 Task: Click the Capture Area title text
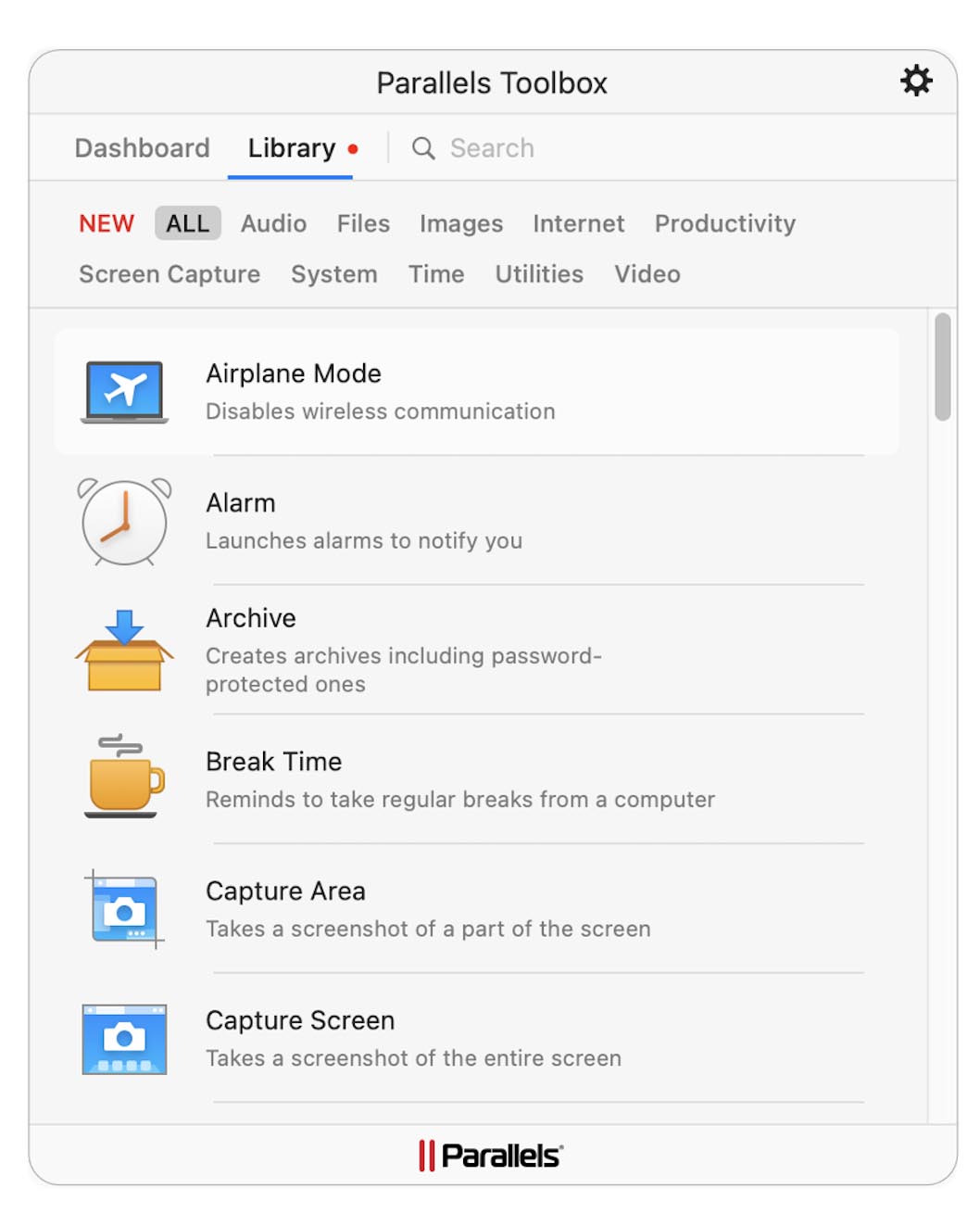tap(285, 892)
